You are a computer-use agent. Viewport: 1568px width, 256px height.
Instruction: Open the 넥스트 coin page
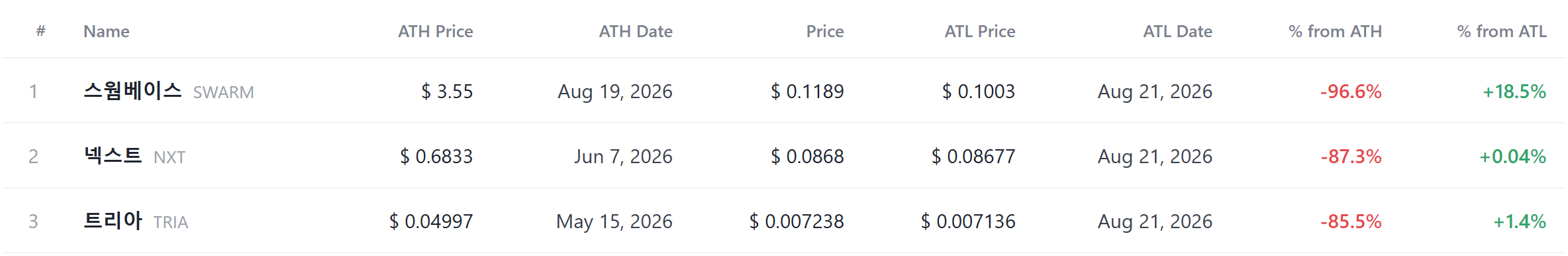[x=113, y=156]
